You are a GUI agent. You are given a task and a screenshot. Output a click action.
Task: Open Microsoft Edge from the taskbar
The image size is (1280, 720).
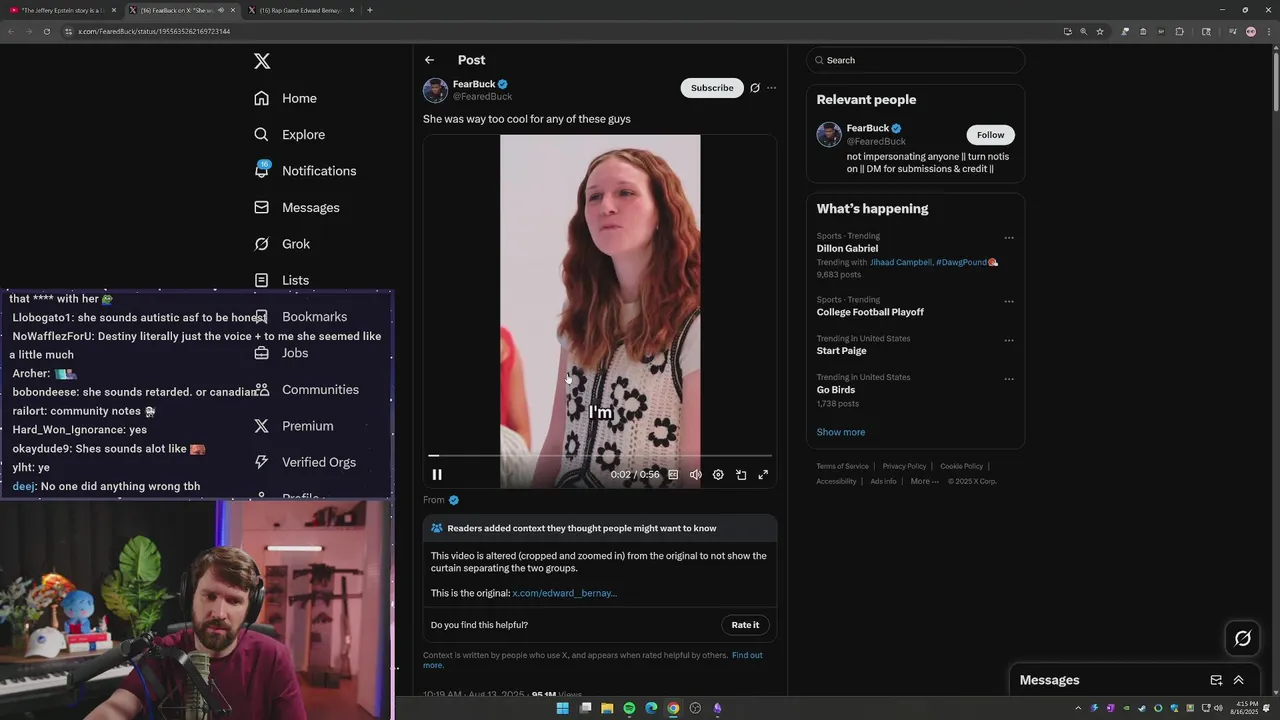(651, 708)
